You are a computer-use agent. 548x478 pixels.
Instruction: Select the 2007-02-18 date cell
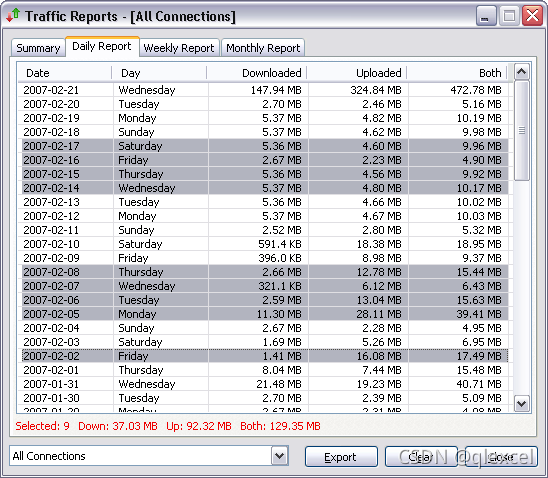click(51, 132)
